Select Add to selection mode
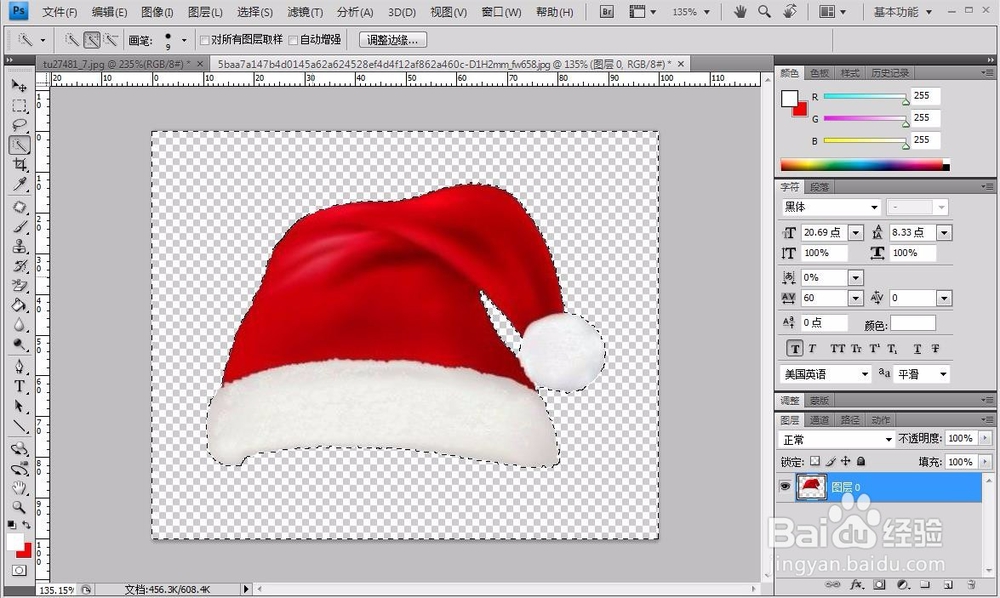Viewport: 1000px width, 598px height. [92, 40]
